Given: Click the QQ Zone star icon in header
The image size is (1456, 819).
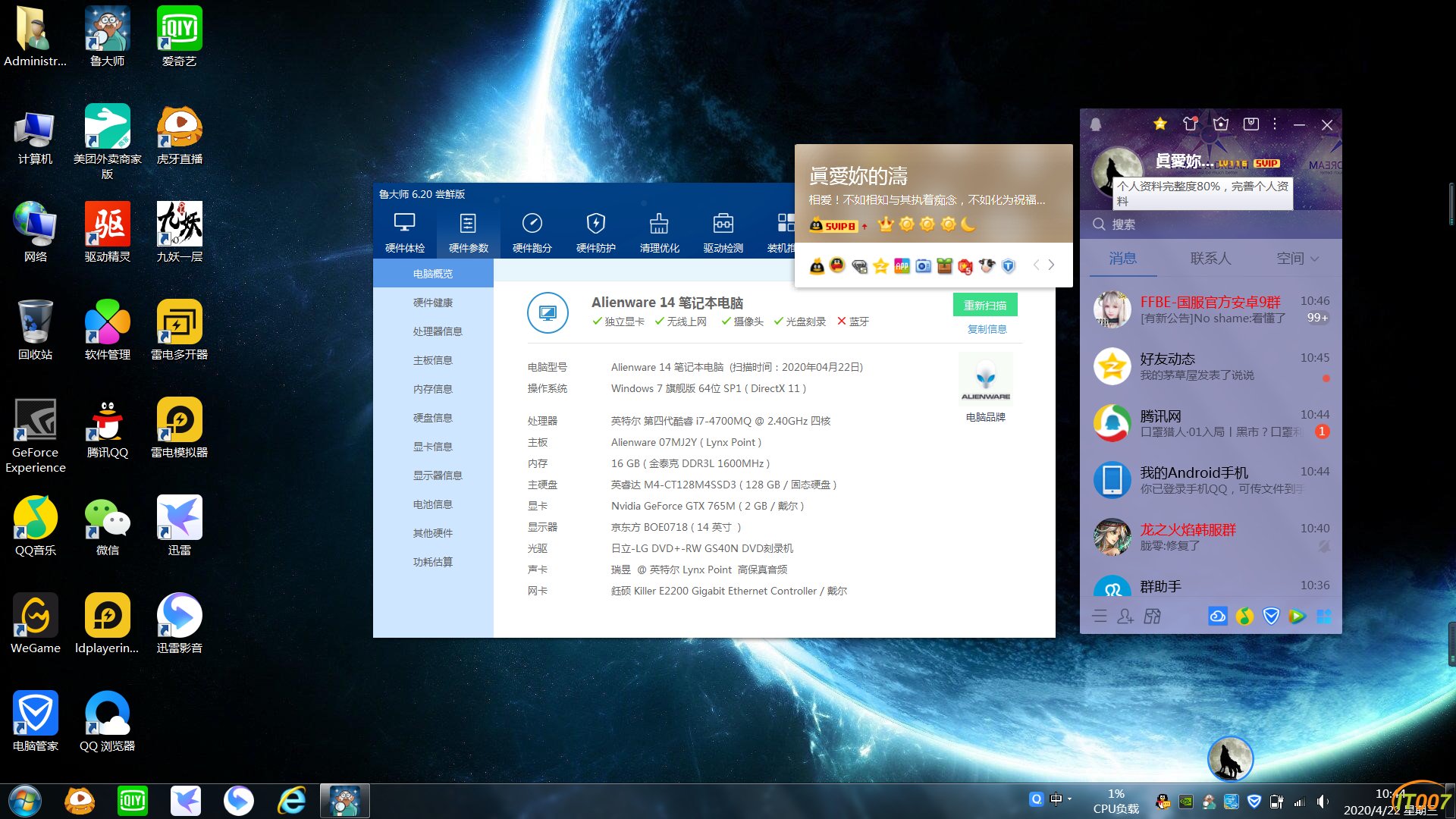Looking at the screenshot, I should [1159, 124].
